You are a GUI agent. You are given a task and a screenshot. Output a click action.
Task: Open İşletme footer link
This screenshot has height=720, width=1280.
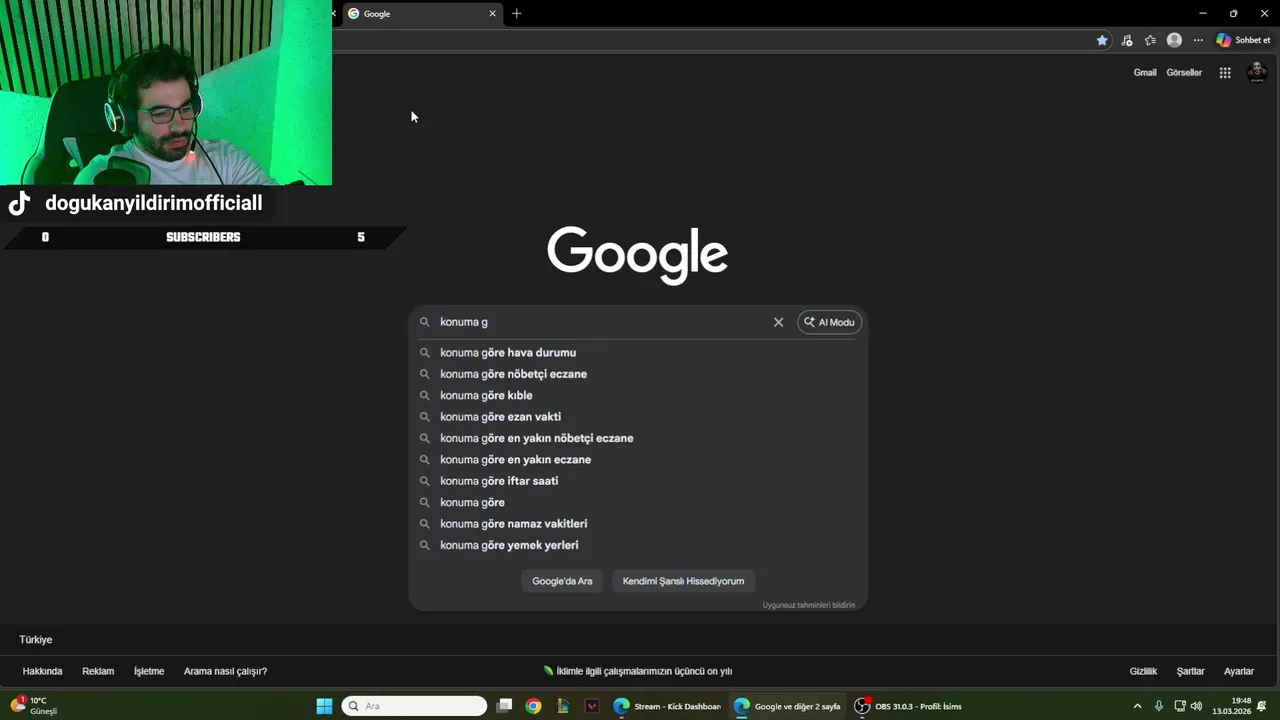[149, 671]
